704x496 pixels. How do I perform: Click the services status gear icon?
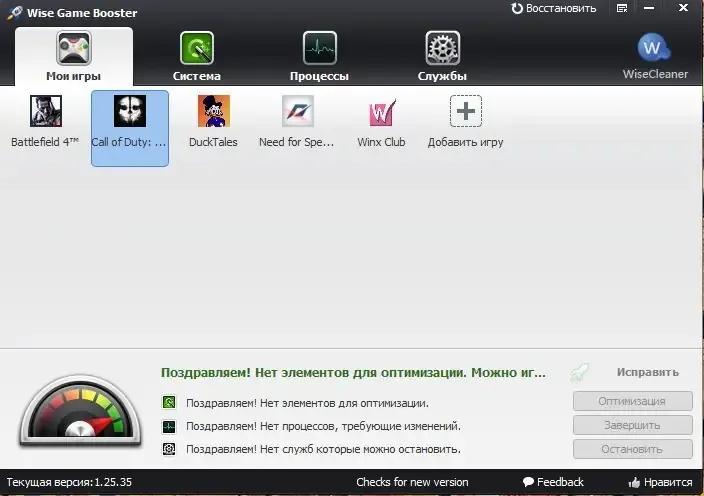tap(169, 449)
